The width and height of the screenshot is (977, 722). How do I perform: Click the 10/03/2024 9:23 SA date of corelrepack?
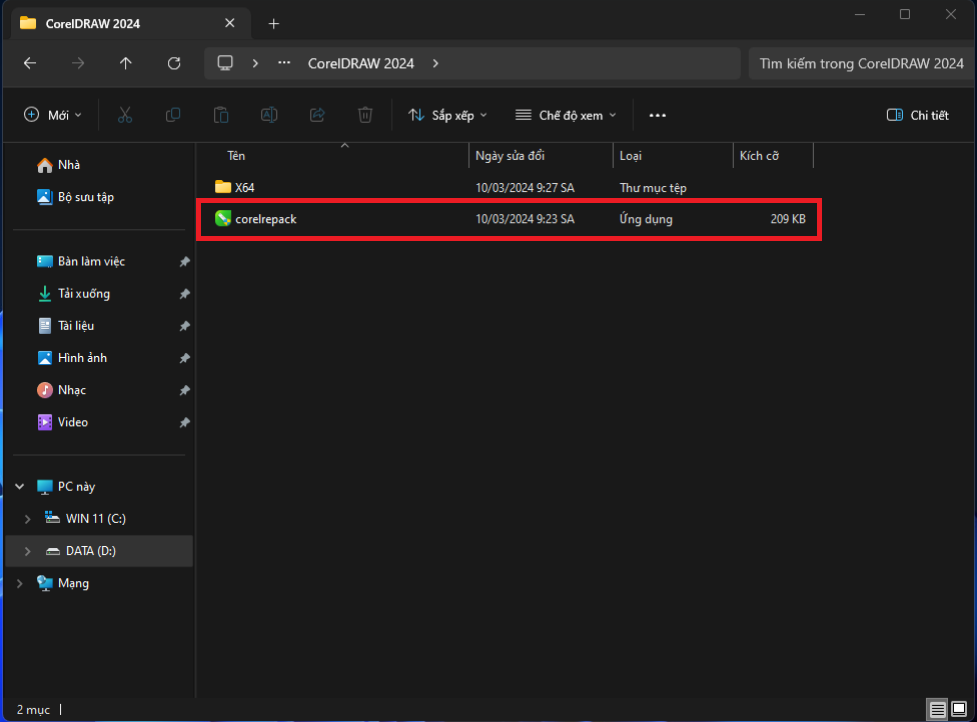click(x=525, y=219)
